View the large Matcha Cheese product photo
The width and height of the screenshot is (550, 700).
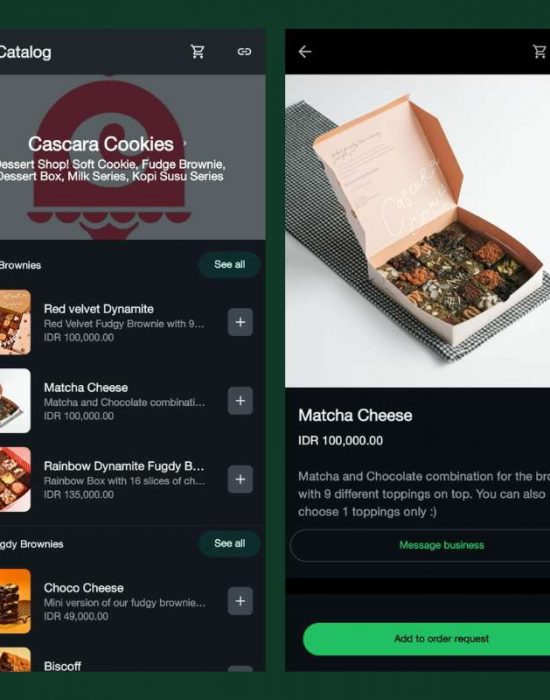(x=417, y=231)
